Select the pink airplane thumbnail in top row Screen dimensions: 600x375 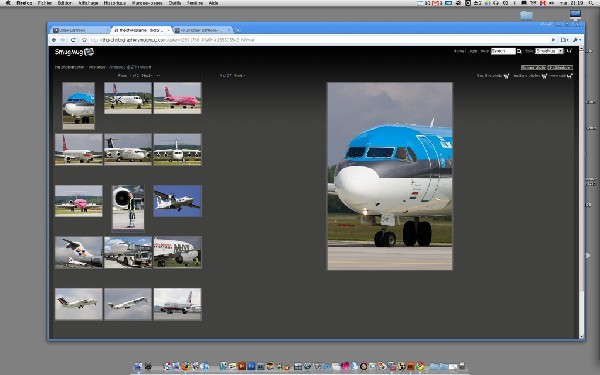tap(177, 98)
